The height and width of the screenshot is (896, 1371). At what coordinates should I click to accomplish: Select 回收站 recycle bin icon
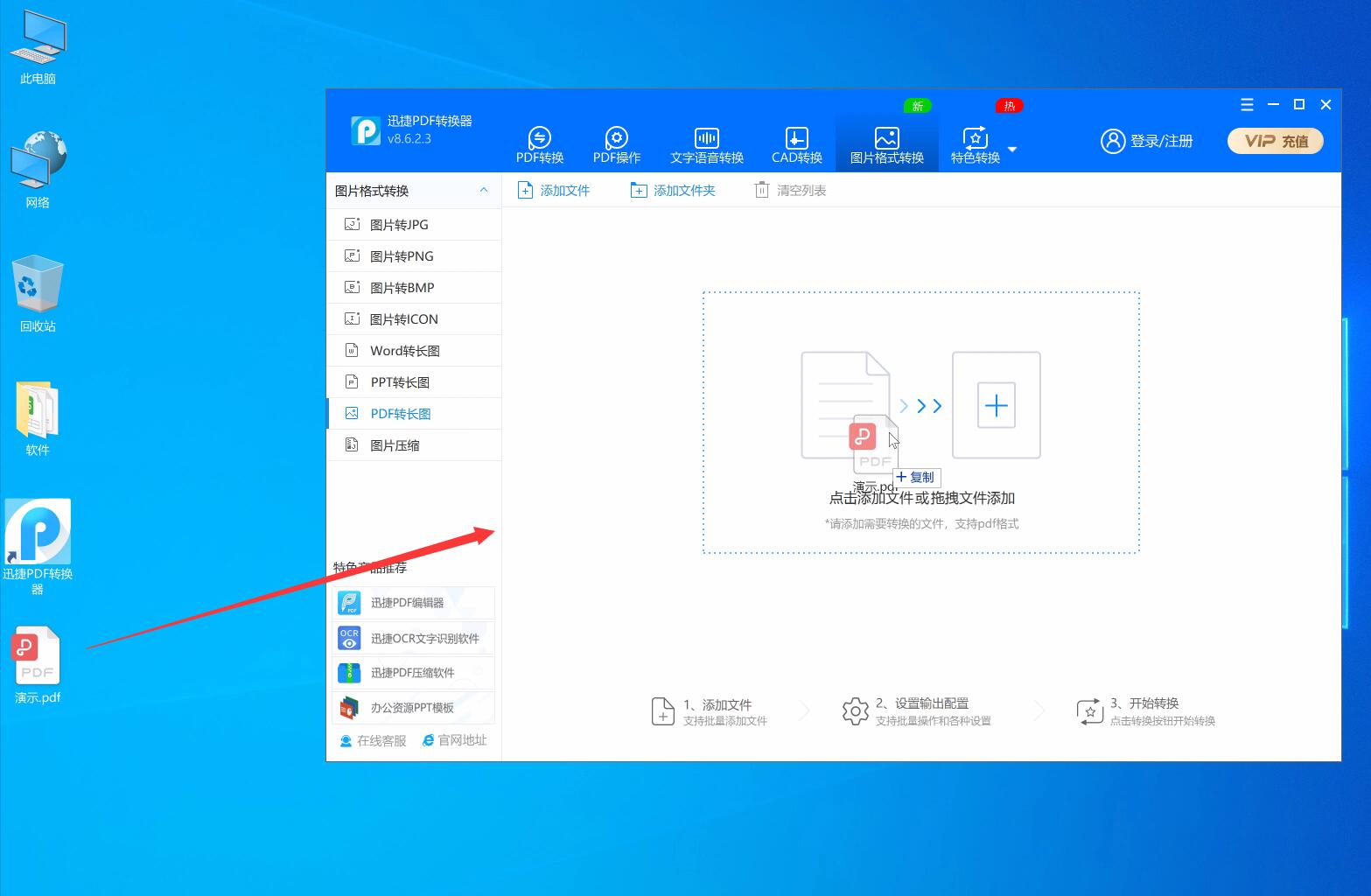click(x=38, y=293)
